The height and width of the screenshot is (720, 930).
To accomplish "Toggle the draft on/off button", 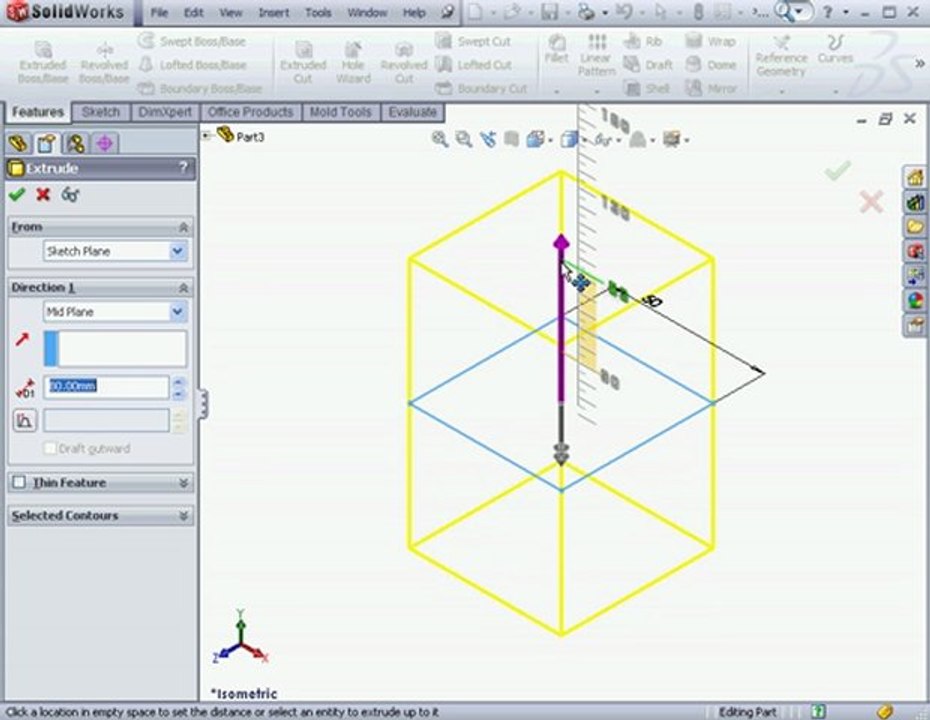I will coord(24,420).
